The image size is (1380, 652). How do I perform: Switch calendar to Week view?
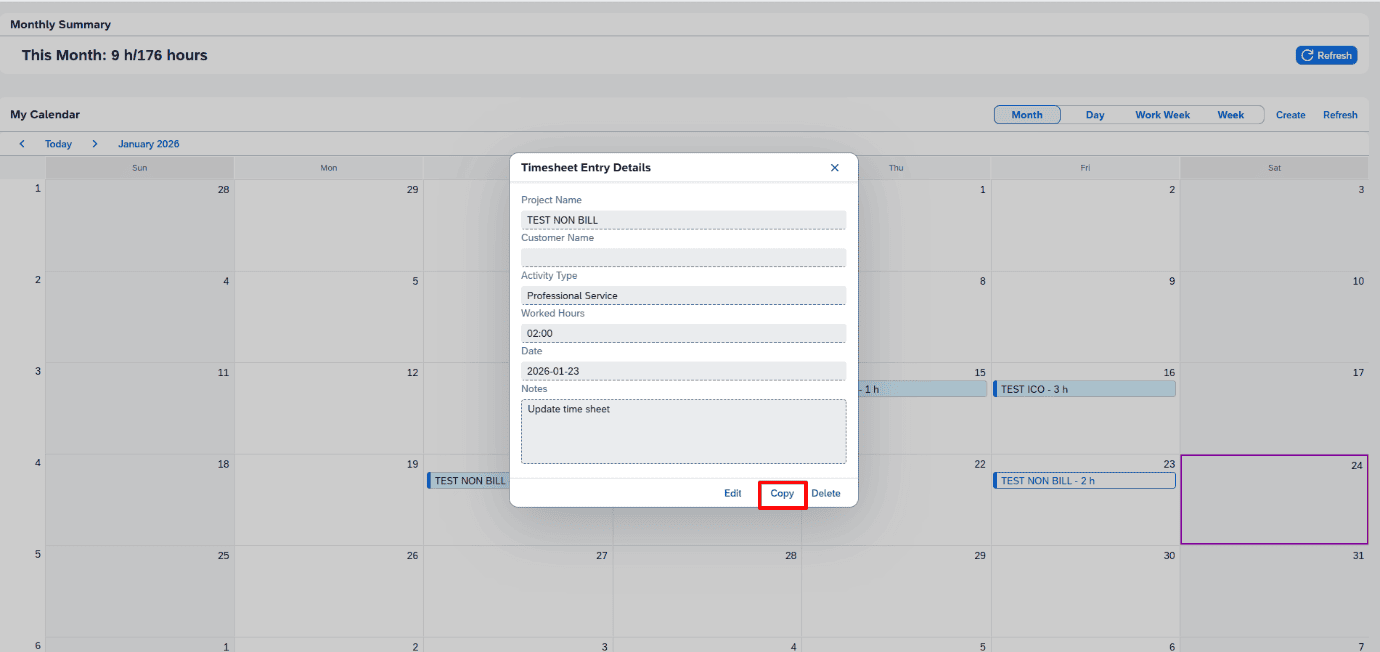pyautogui.click(x=1230, y=115)
